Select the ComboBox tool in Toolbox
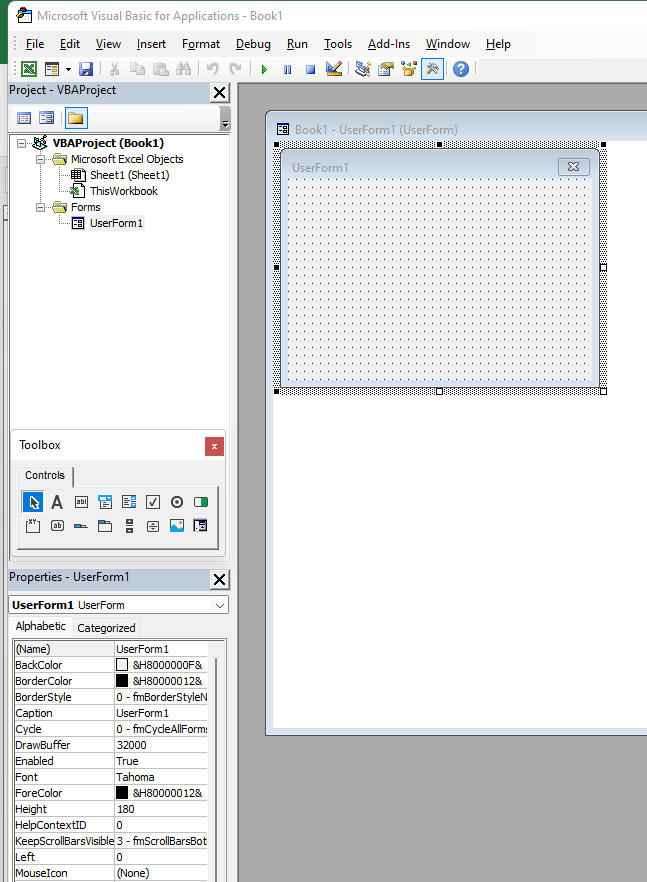Viewport: 647px width, 882px height. click(105, 502)
